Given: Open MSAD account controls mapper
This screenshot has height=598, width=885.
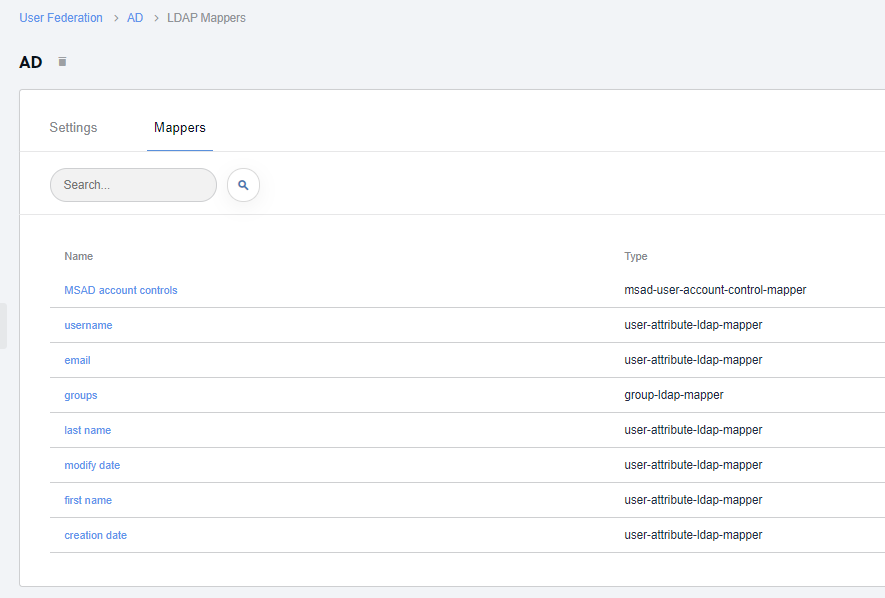Looking at the screenshot, I should (x=121, y=290).
